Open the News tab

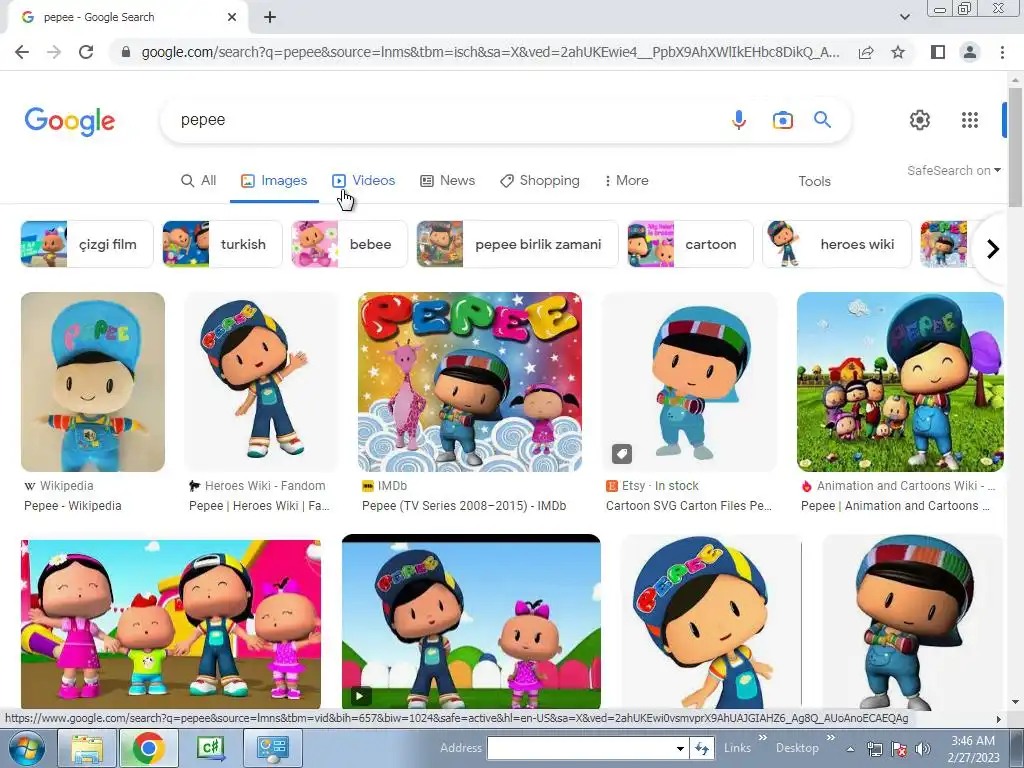(x=447, y=181)
